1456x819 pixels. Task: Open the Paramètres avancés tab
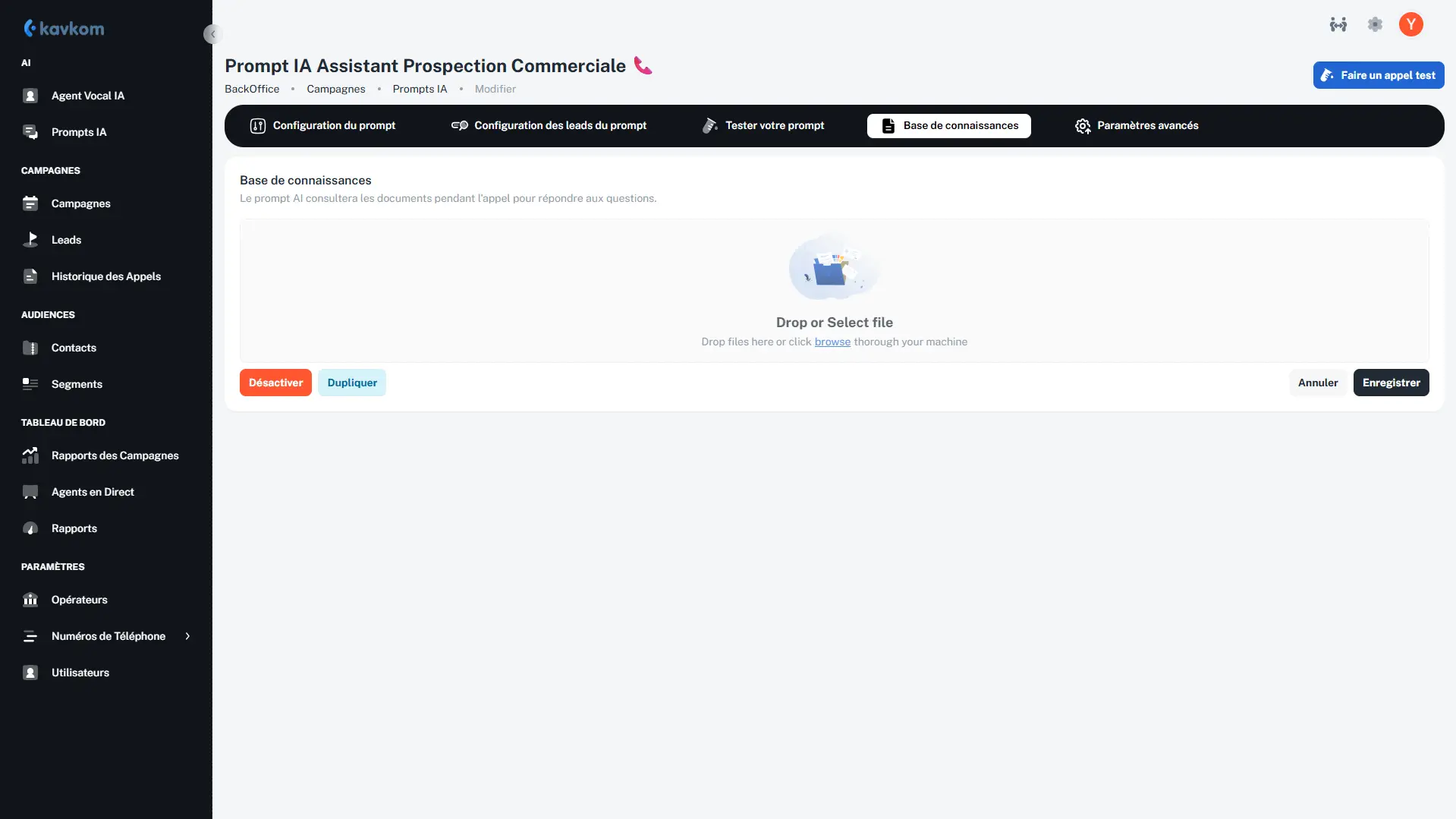tap(1137, 126)
